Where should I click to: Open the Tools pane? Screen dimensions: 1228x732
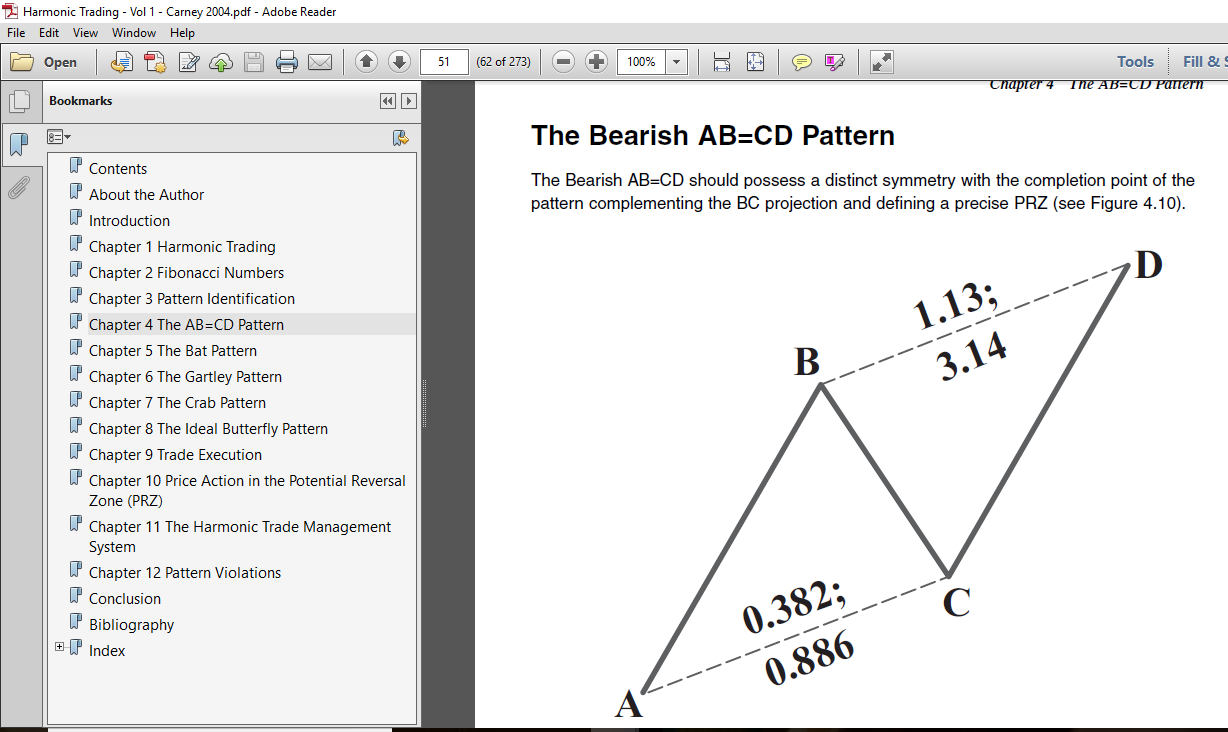pos(1135,62)
